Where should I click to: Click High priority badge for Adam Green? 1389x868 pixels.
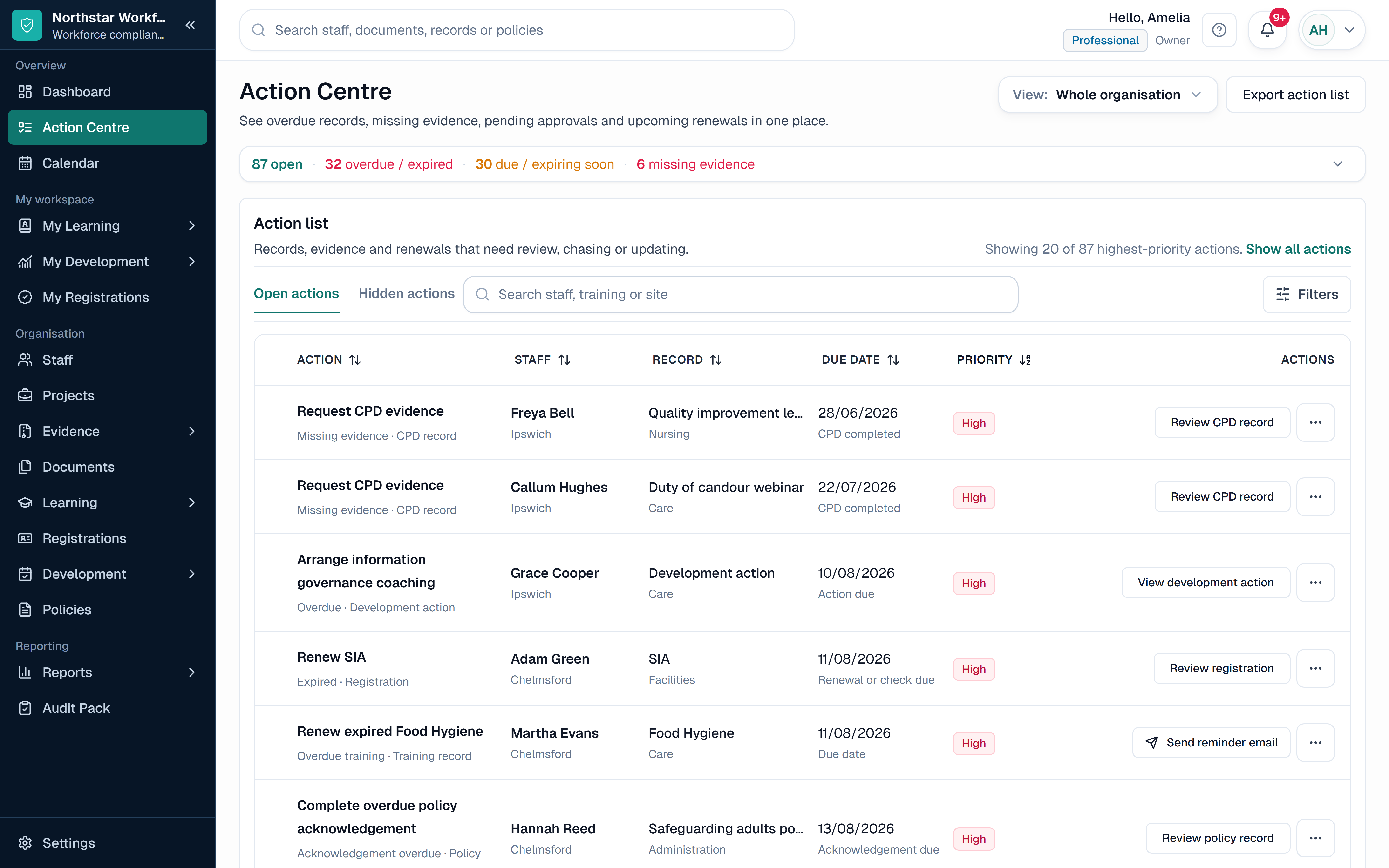point(974,669)
